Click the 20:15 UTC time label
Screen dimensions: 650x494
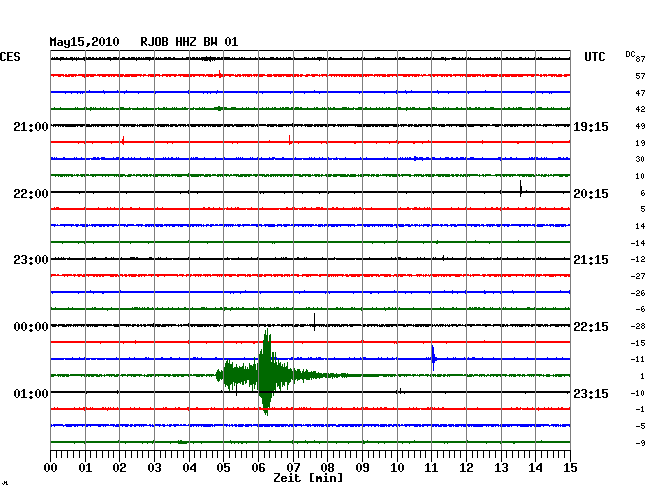[x=591, y=194]
